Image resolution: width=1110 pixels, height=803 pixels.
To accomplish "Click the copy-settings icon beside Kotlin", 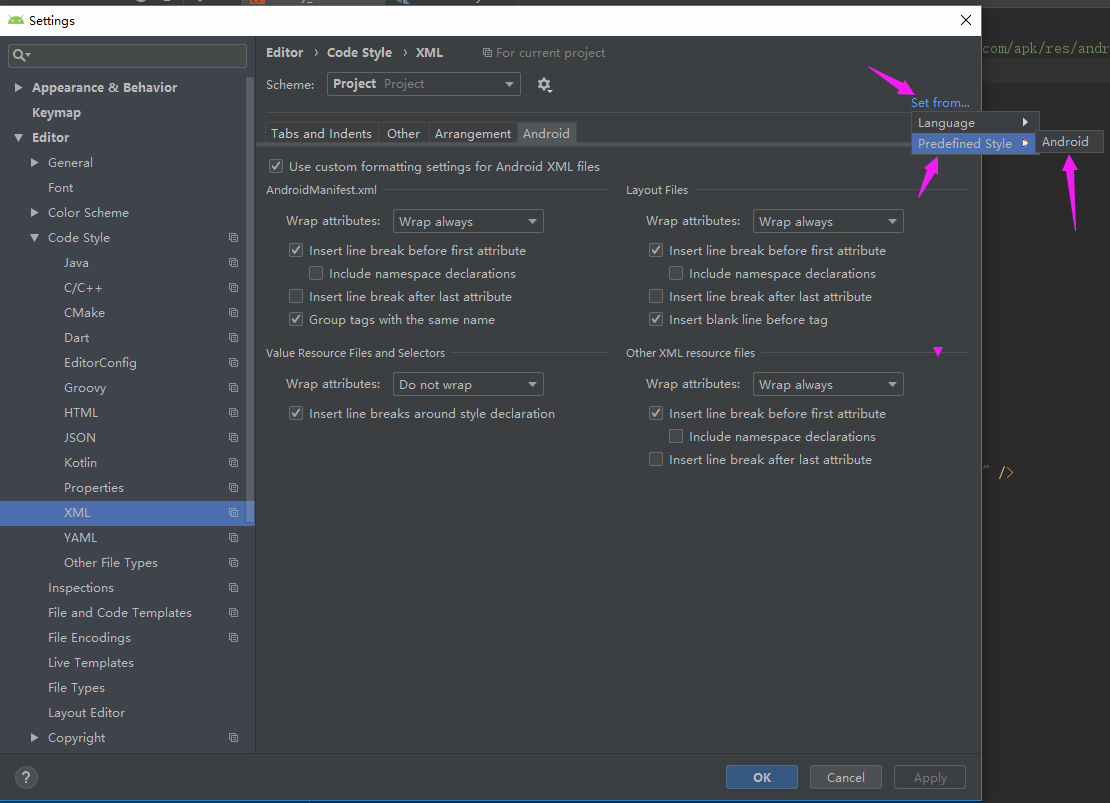I will click(233, 462).
